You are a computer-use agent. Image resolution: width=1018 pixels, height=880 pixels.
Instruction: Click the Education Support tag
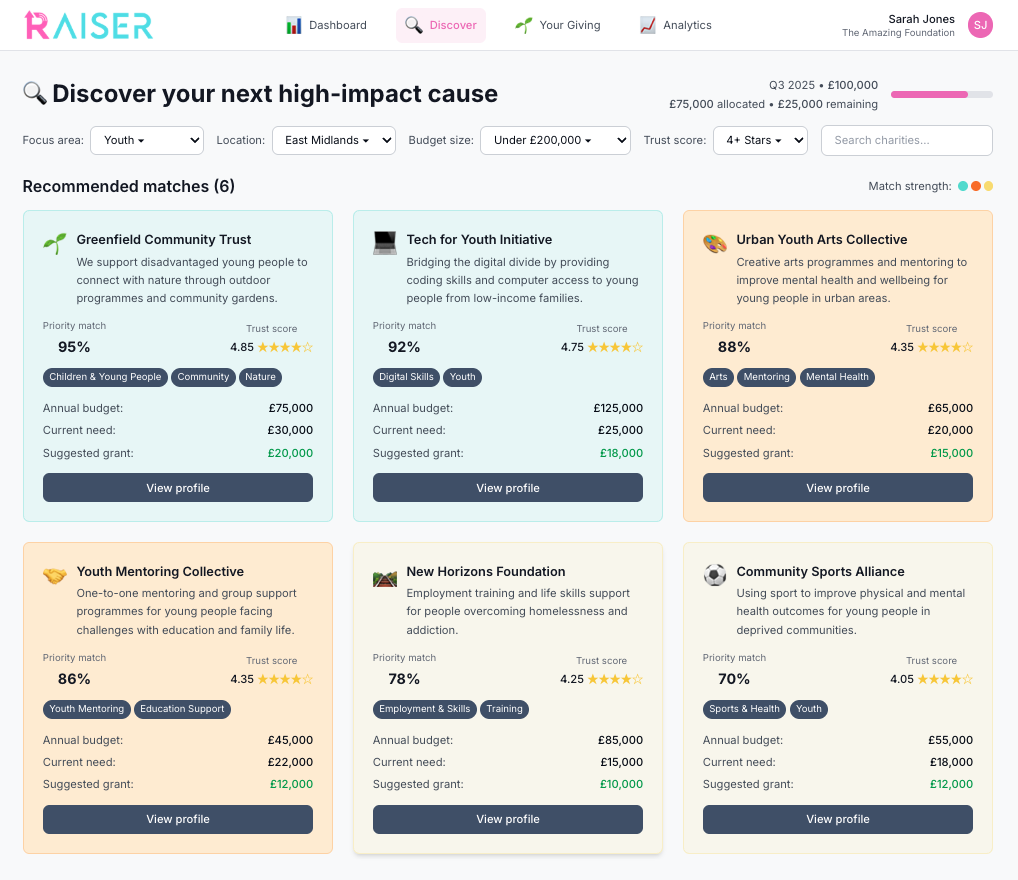point(182,709)
